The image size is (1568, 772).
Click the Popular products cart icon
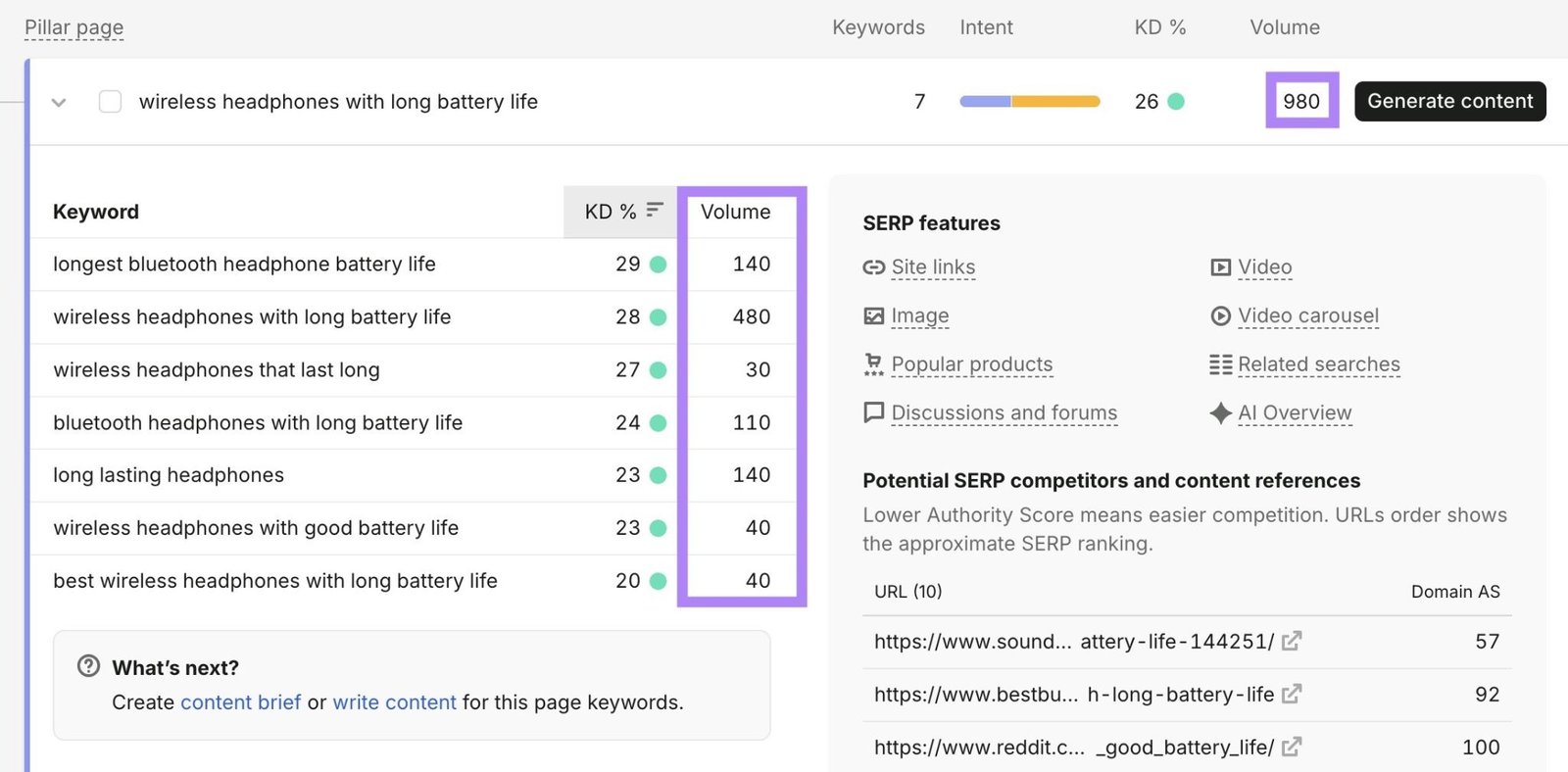coord(873,364)
